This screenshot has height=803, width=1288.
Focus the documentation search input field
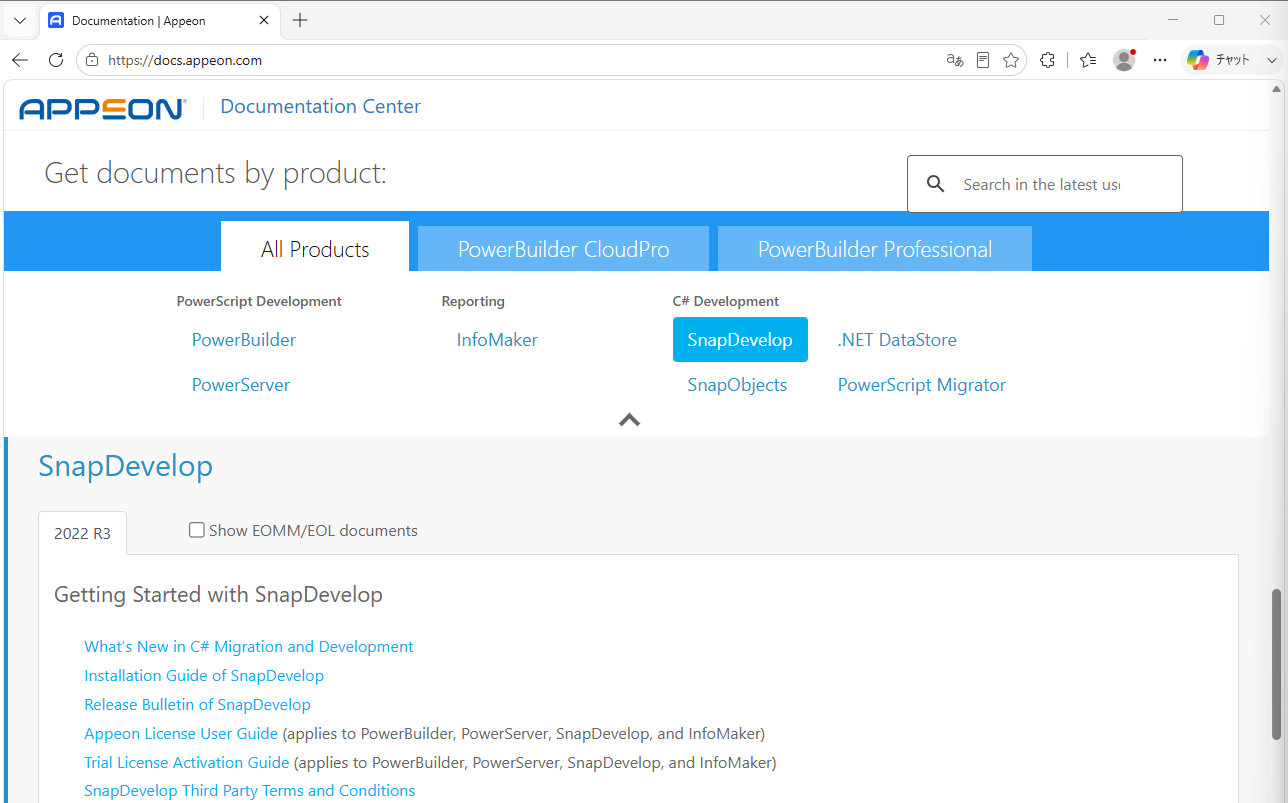(1044, 184)
